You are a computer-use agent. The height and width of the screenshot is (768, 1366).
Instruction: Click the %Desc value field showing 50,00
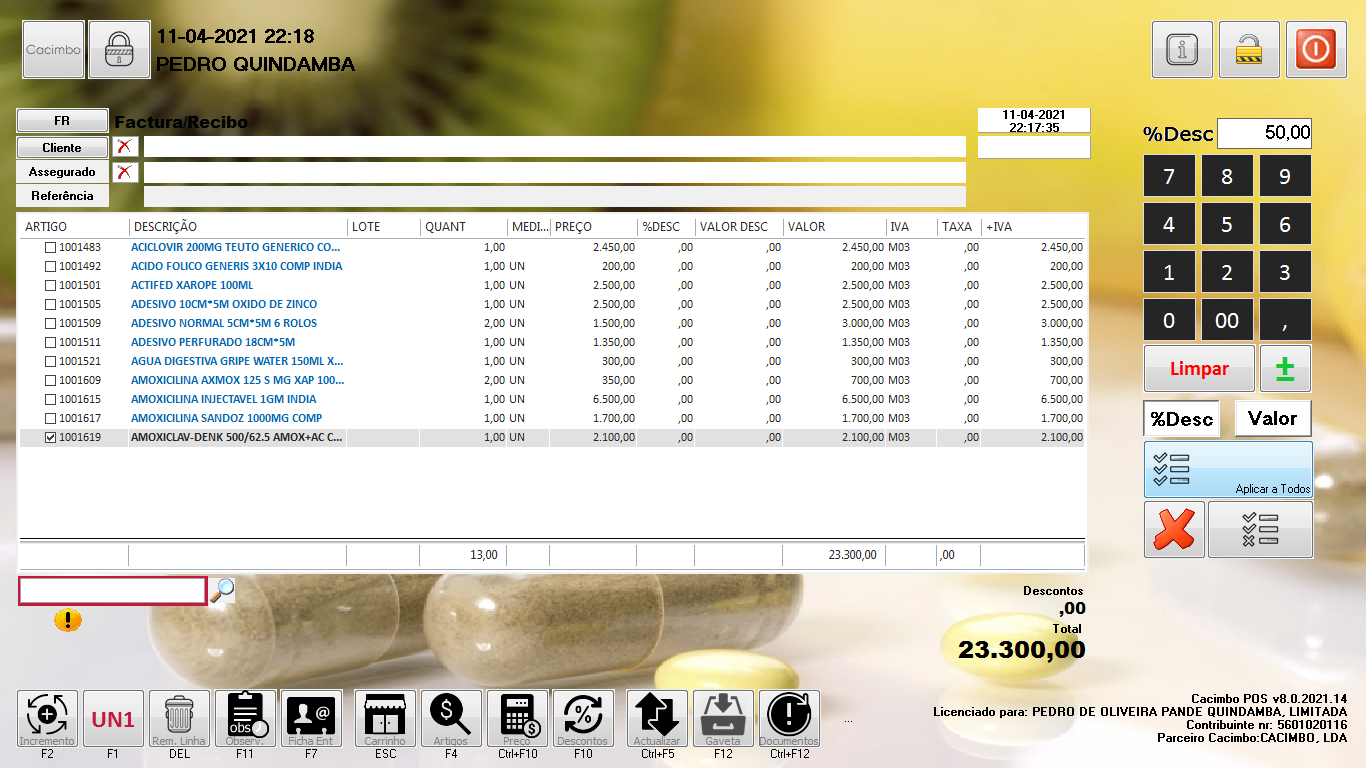click(1264, 133)
